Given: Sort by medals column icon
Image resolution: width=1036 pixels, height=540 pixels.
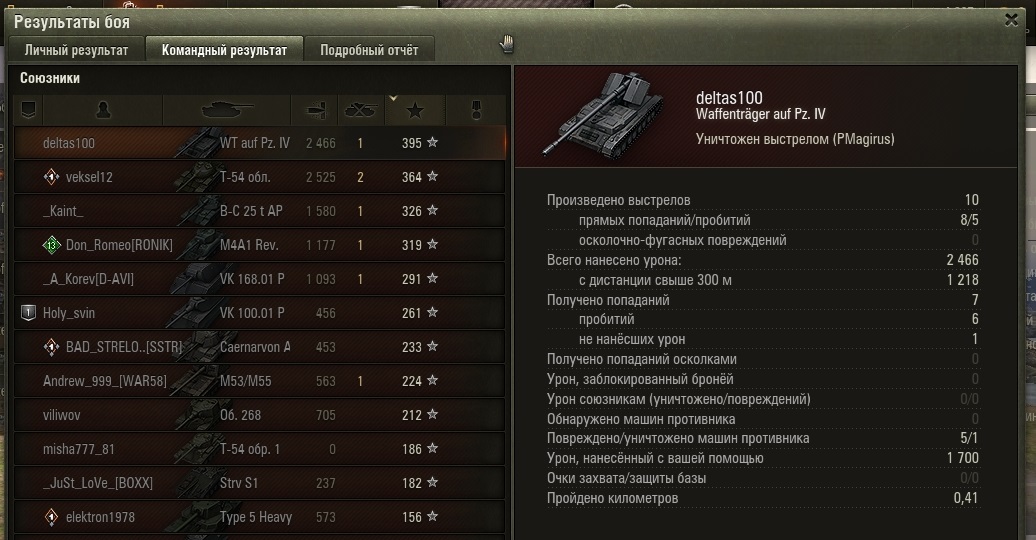Looking at the screenshot, I should pos(476,110).
